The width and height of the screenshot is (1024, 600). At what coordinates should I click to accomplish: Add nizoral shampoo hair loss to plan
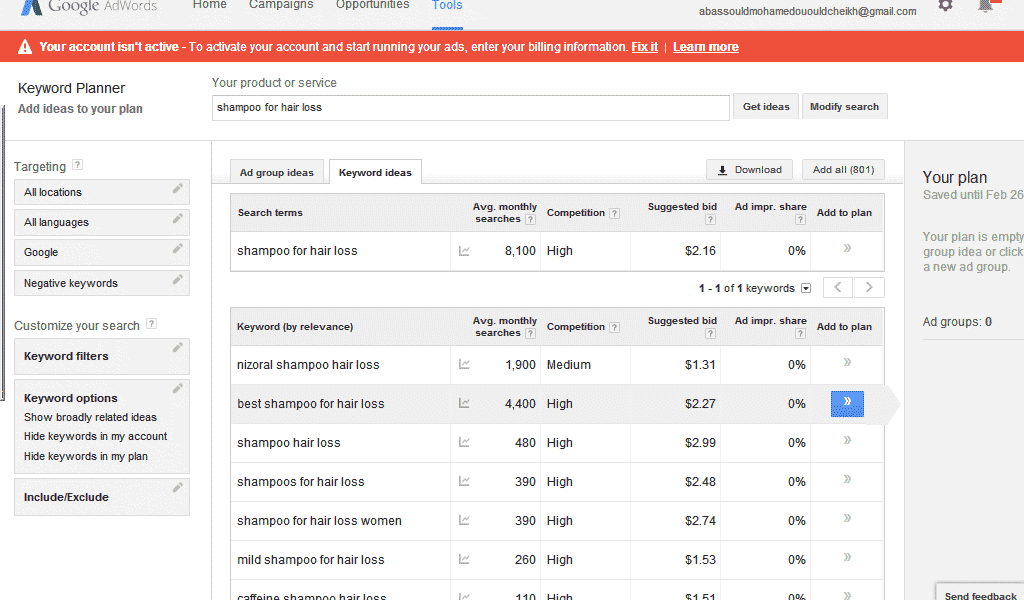(847, 362)
